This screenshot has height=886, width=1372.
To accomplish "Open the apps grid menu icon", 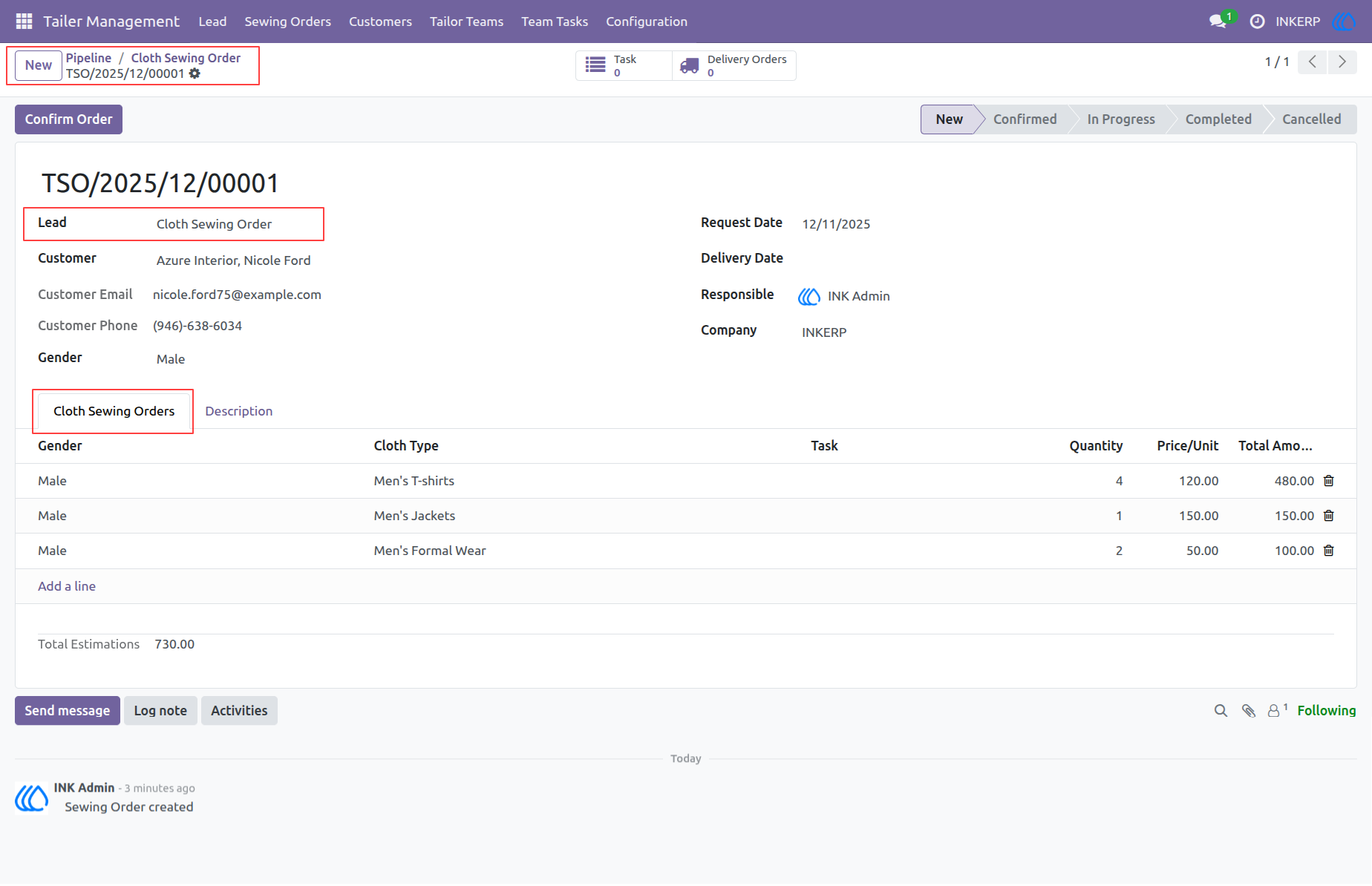I will (x=24, y=22).
